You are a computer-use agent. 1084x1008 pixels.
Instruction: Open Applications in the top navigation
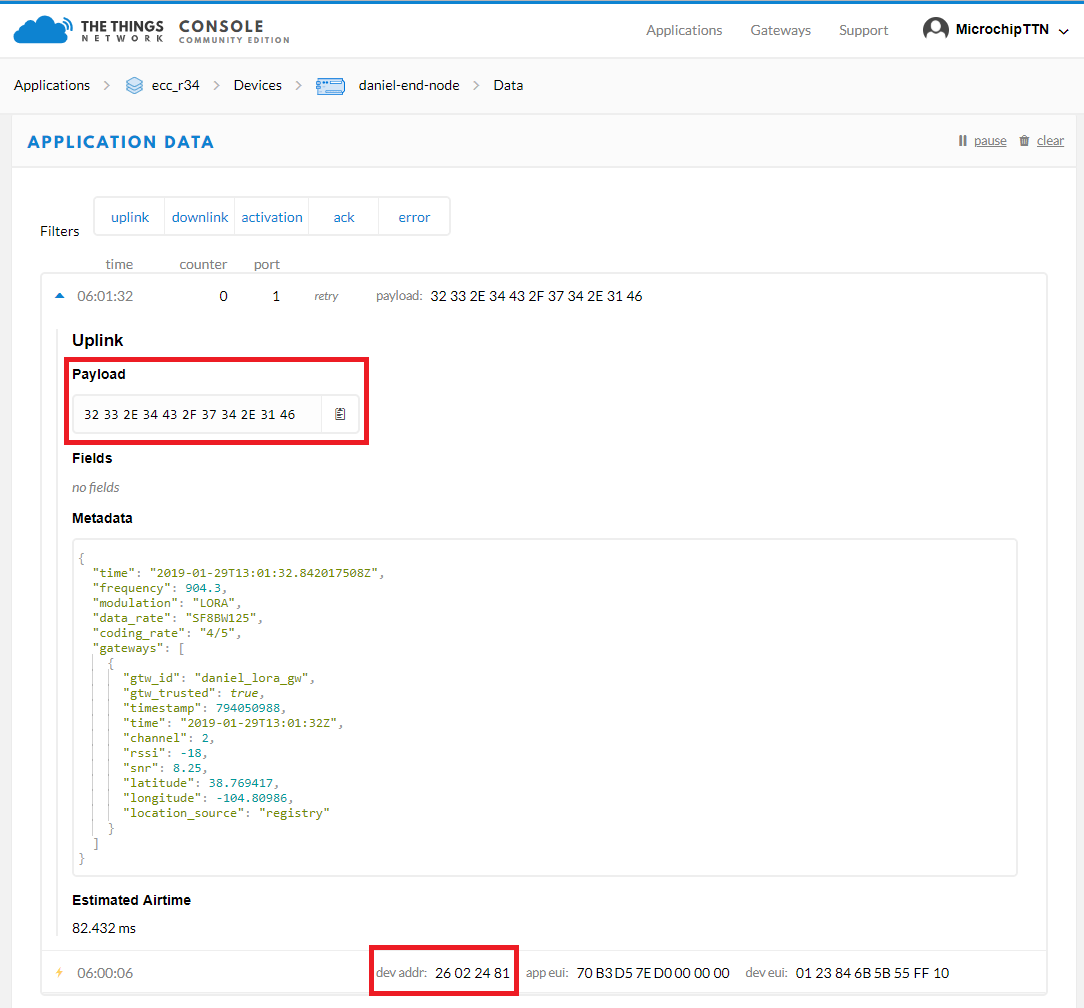click(x=684, y=30)
